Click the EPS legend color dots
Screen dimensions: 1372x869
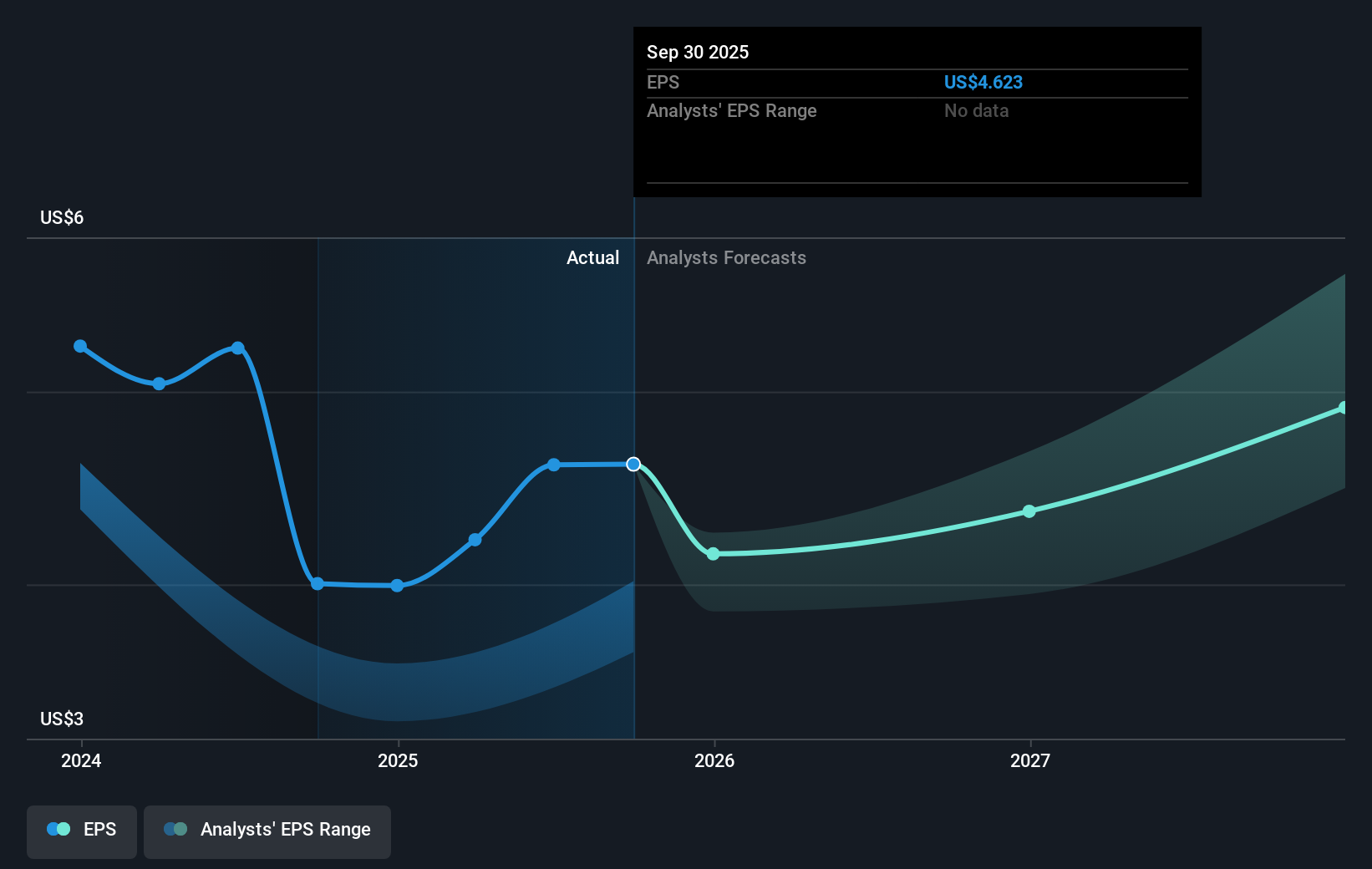pos(58,830)
